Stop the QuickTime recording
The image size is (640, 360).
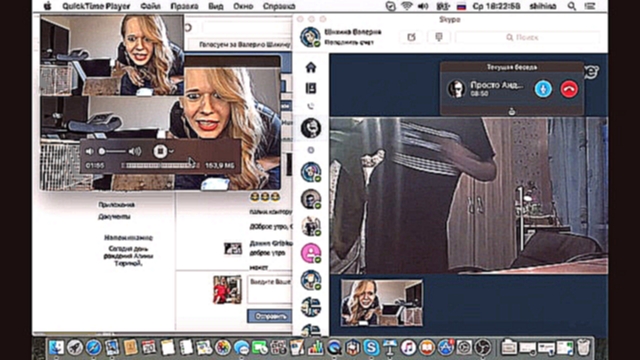pyautogui.click(x=160, y=151)
